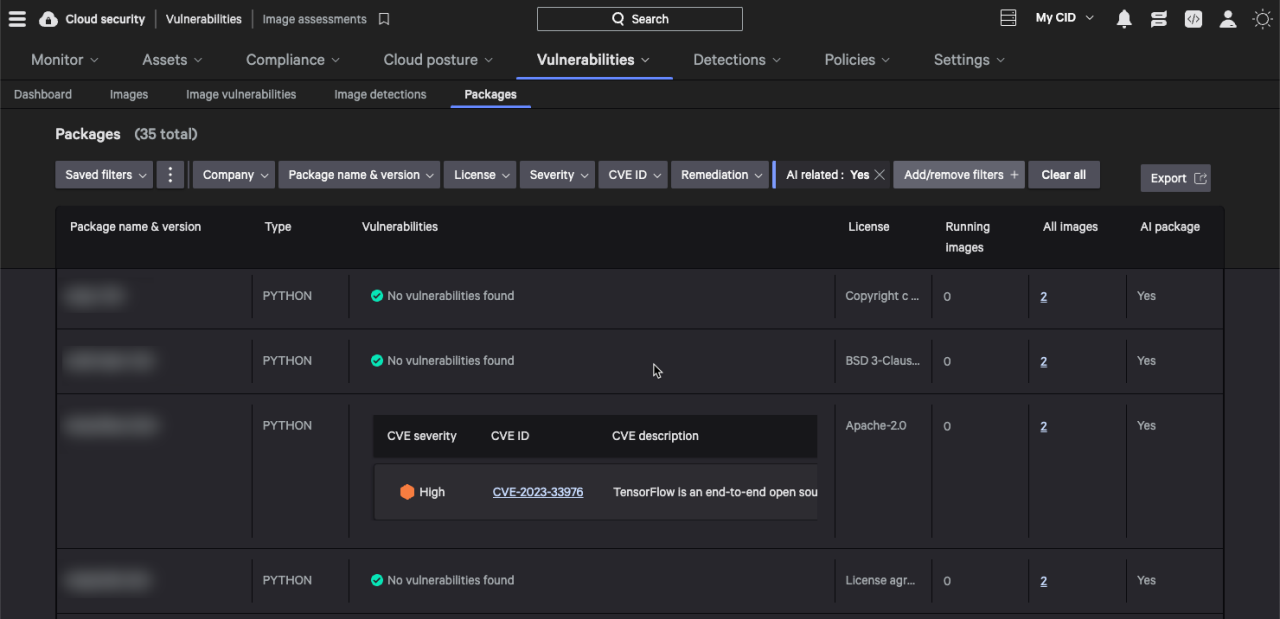
Task: Click the CVE severity column header
Action: click(422, 436)
